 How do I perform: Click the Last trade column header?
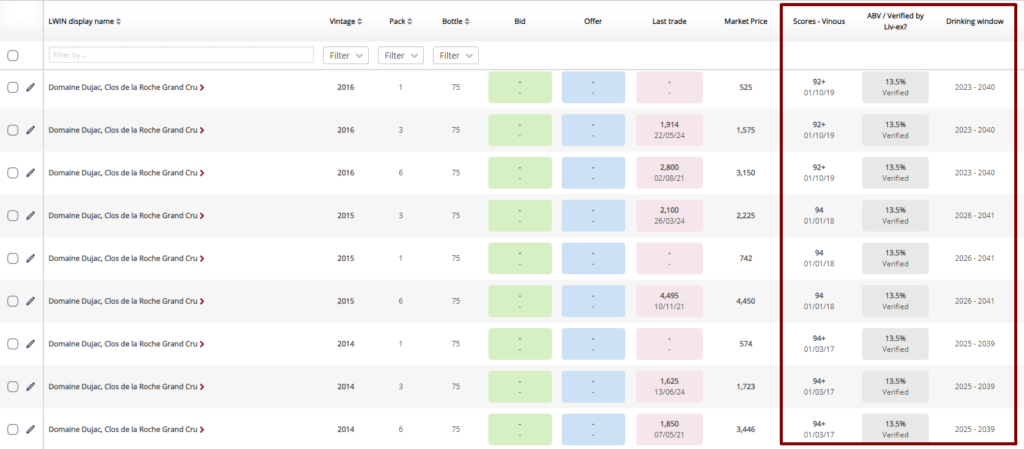669,22
